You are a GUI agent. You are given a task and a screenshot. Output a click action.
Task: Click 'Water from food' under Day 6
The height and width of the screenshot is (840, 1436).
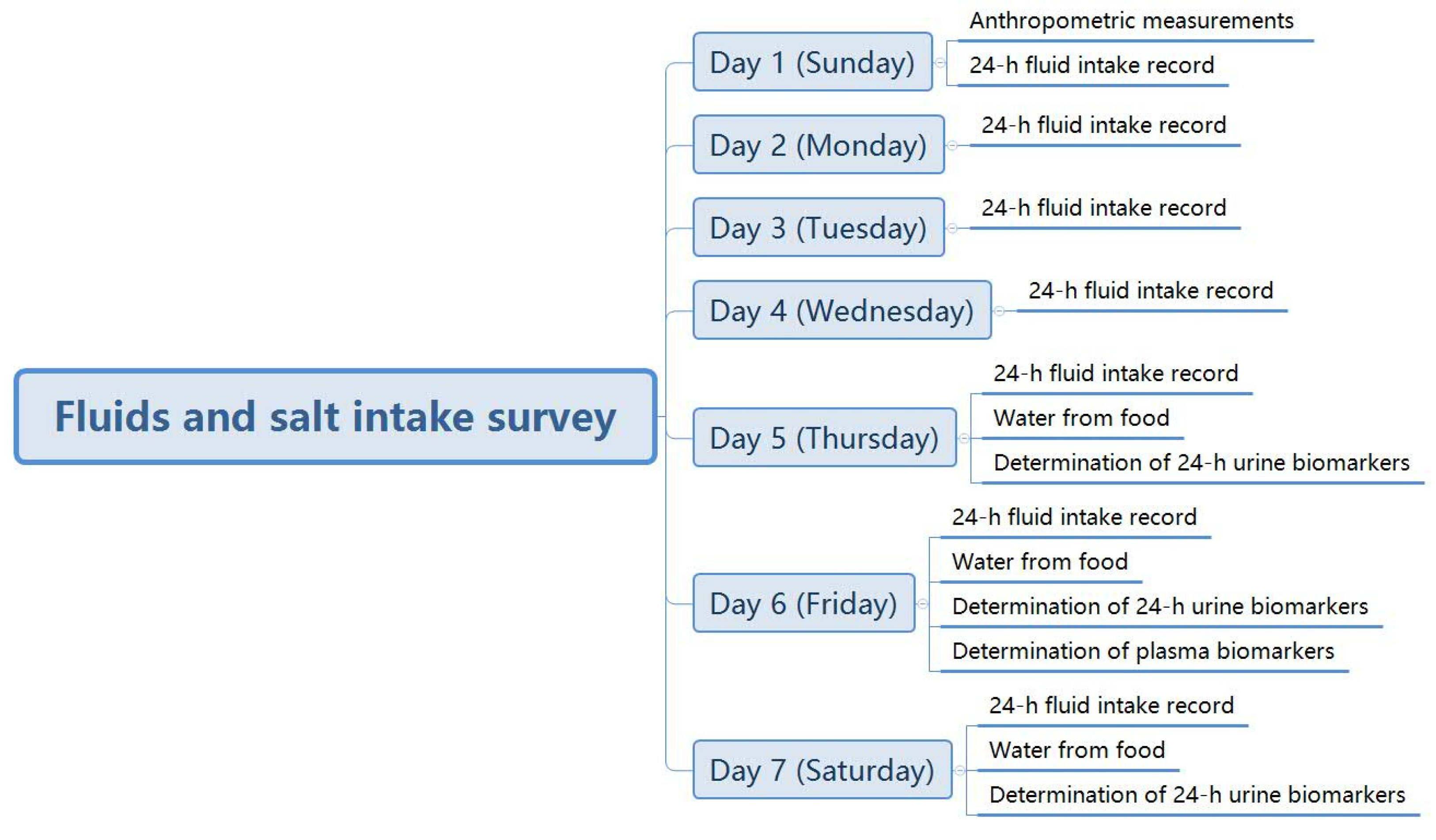tap(1039, 562)
